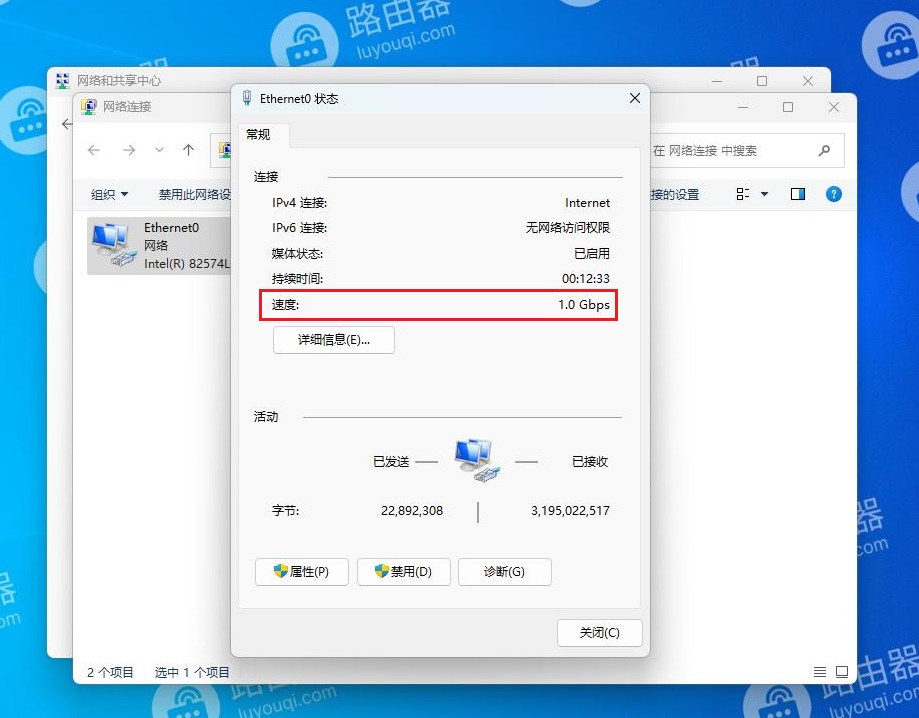Click the network computers icon in 活动 section
This screenshot has height=718, width=919.
(477, 461)
